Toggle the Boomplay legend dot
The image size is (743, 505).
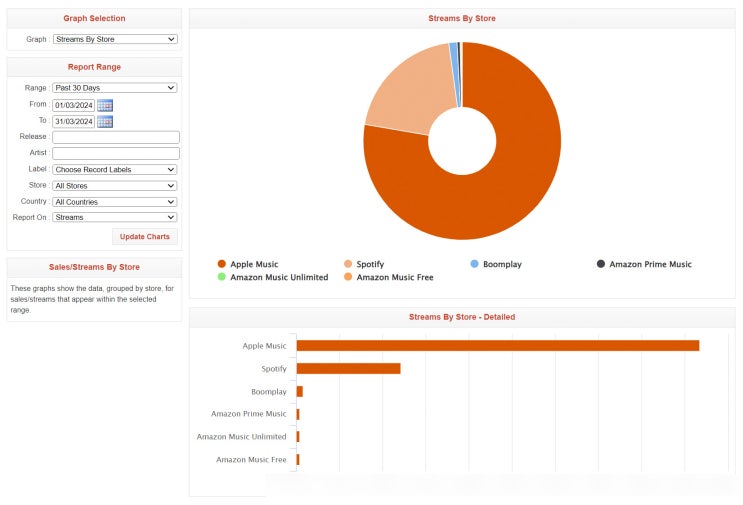pyautogui.click(x=474, y=264)
